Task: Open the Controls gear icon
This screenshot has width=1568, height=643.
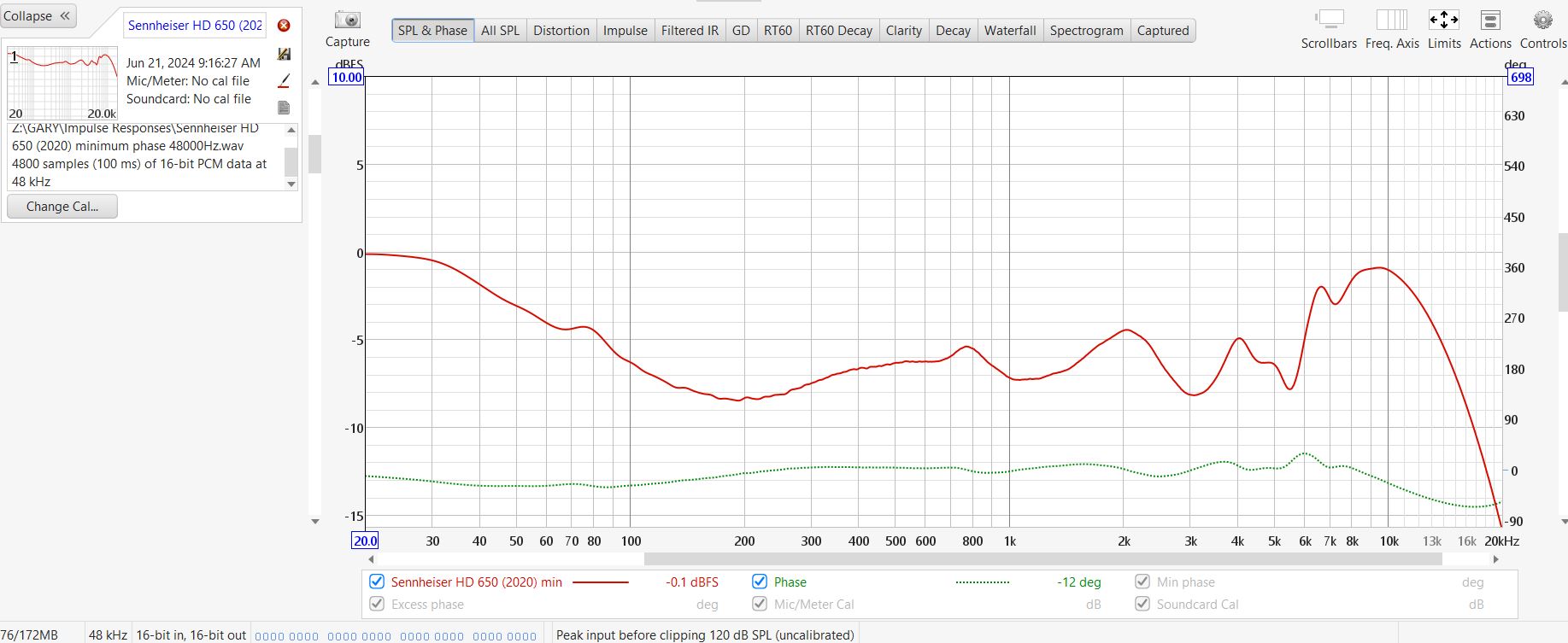Action: [1543, 20]
